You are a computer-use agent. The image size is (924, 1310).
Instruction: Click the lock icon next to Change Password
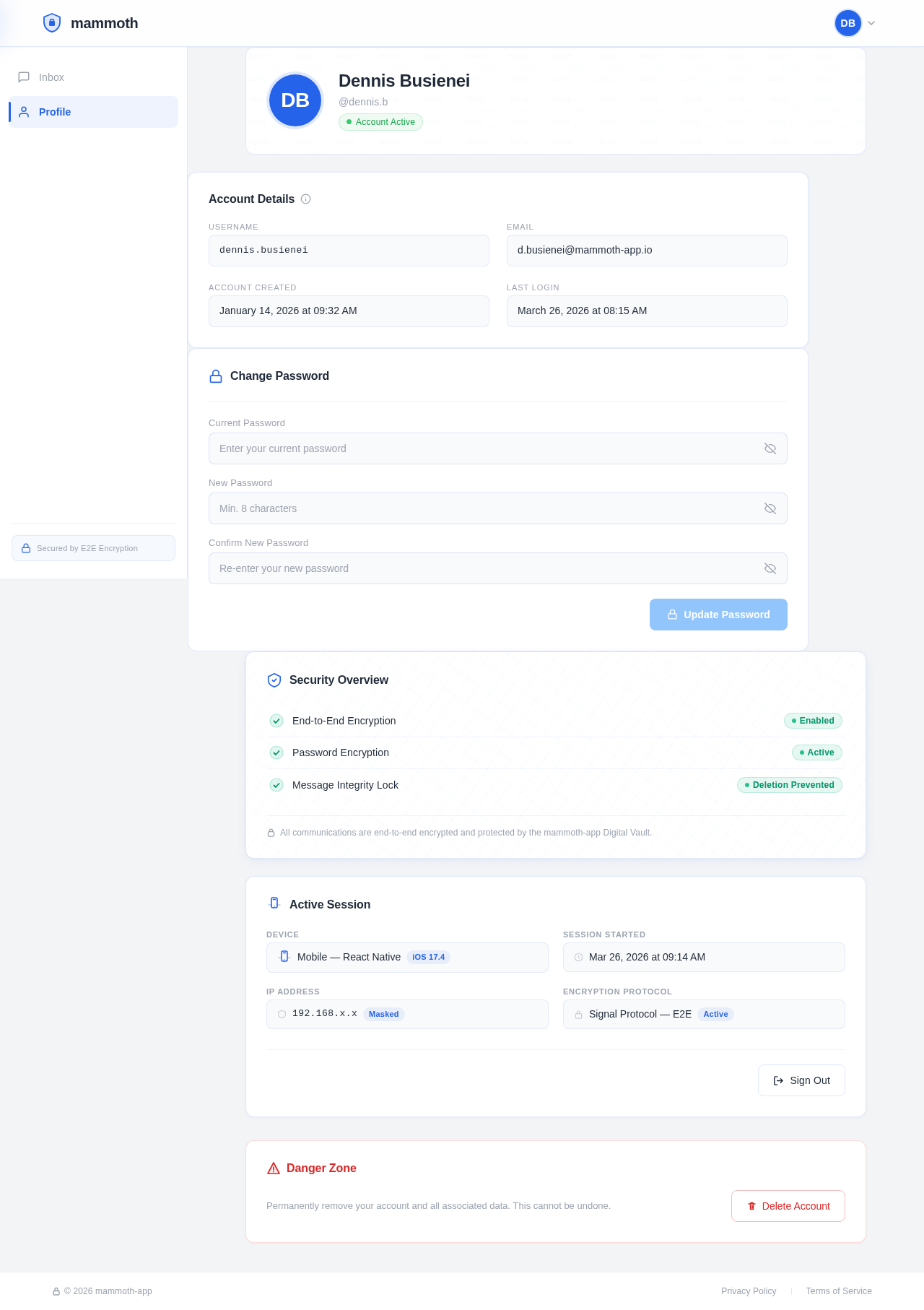[x=216, y=376]
